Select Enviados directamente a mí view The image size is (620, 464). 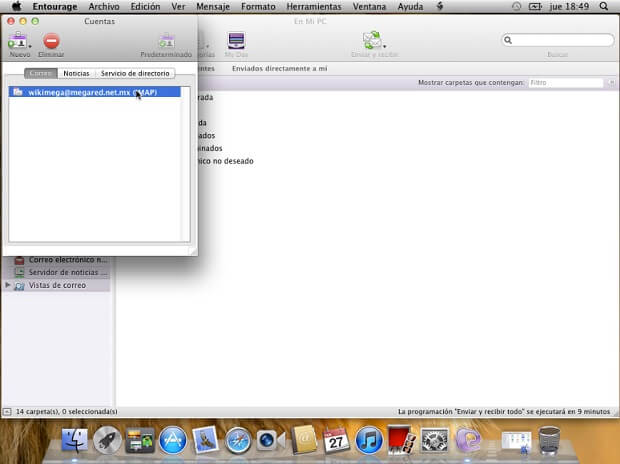(280, 68)
